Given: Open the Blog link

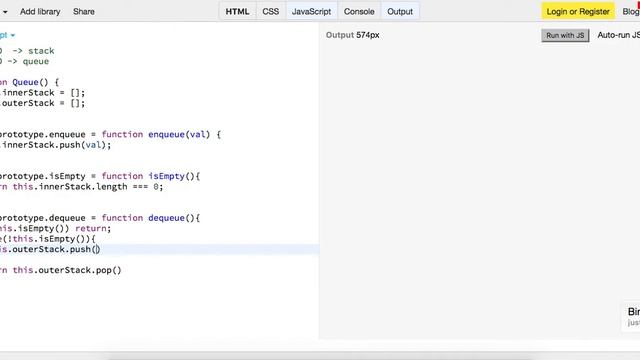Looking at the screenshot, I should point(631,11).
